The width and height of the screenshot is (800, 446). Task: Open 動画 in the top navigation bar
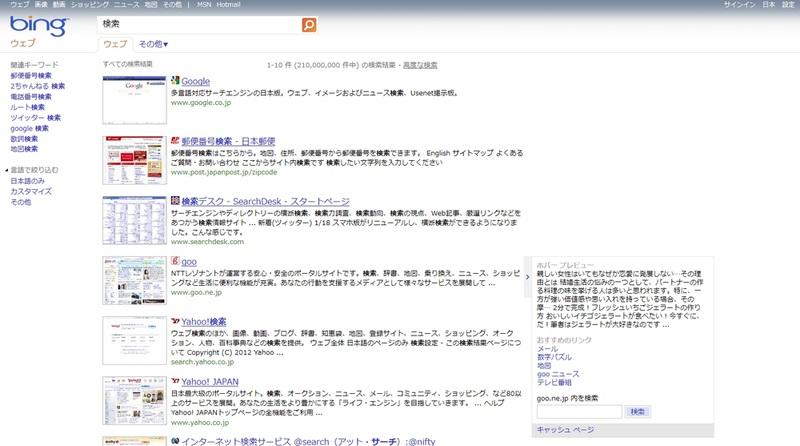pos(59,5)
